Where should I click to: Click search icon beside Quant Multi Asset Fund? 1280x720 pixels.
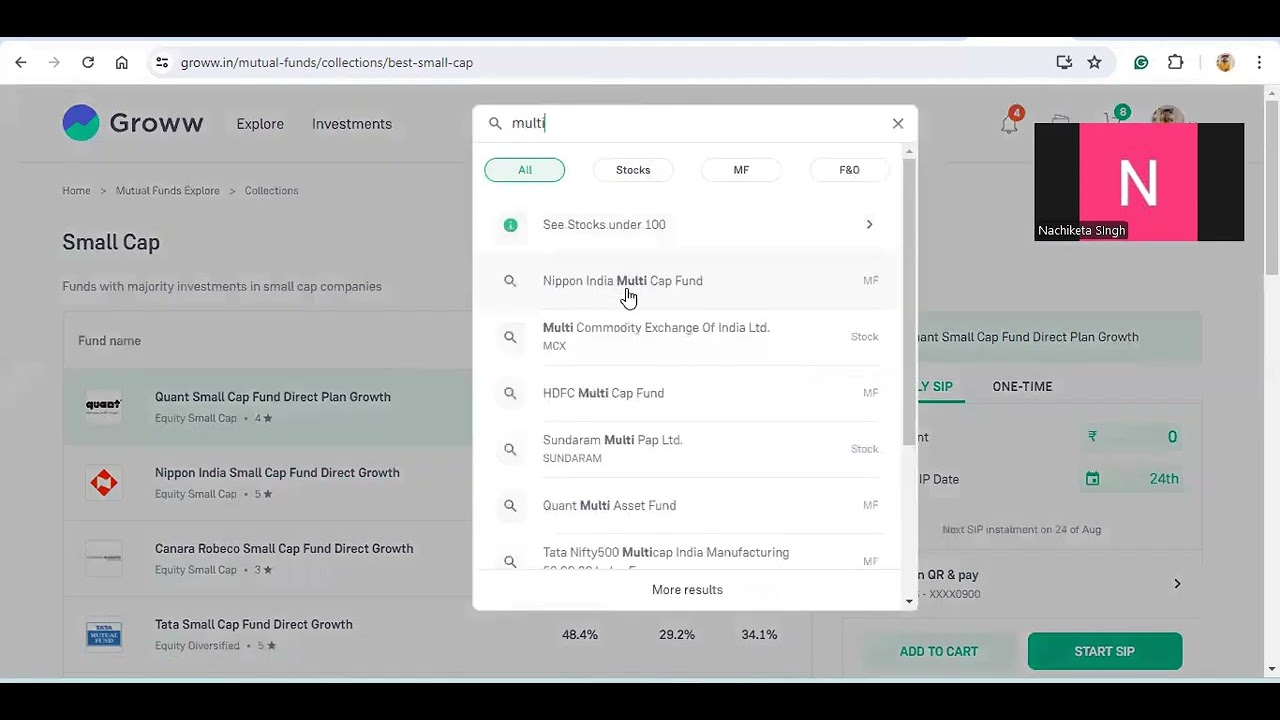click(x=510, y=506)
